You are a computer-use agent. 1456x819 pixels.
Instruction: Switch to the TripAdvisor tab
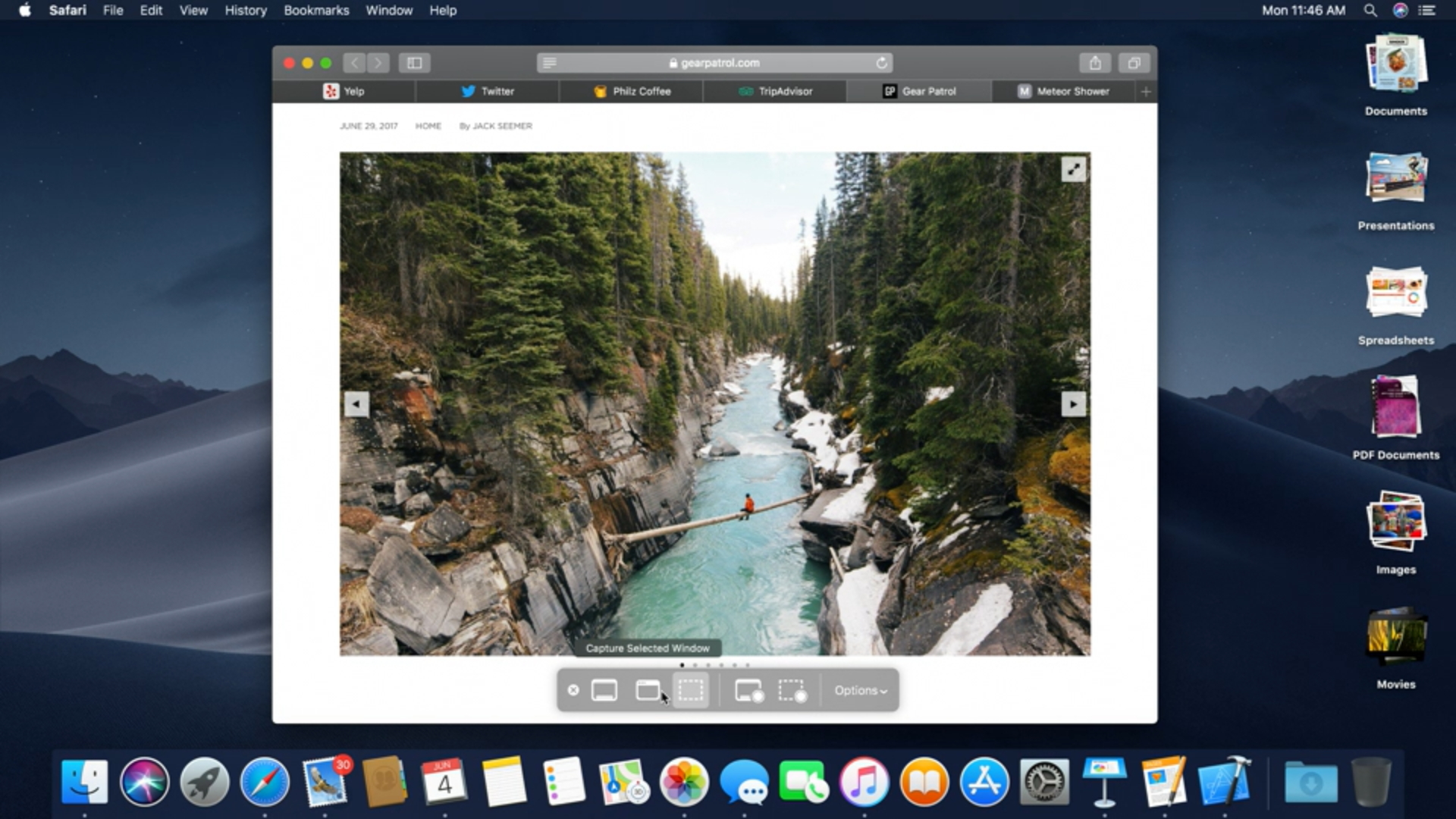[775, 91]
